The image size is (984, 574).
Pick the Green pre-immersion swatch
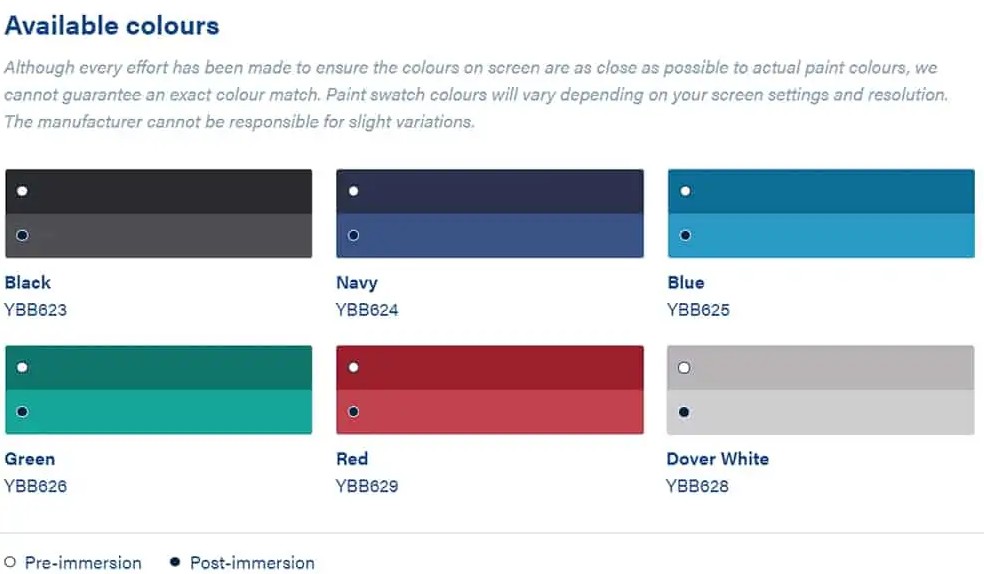(x=158, y=367)
